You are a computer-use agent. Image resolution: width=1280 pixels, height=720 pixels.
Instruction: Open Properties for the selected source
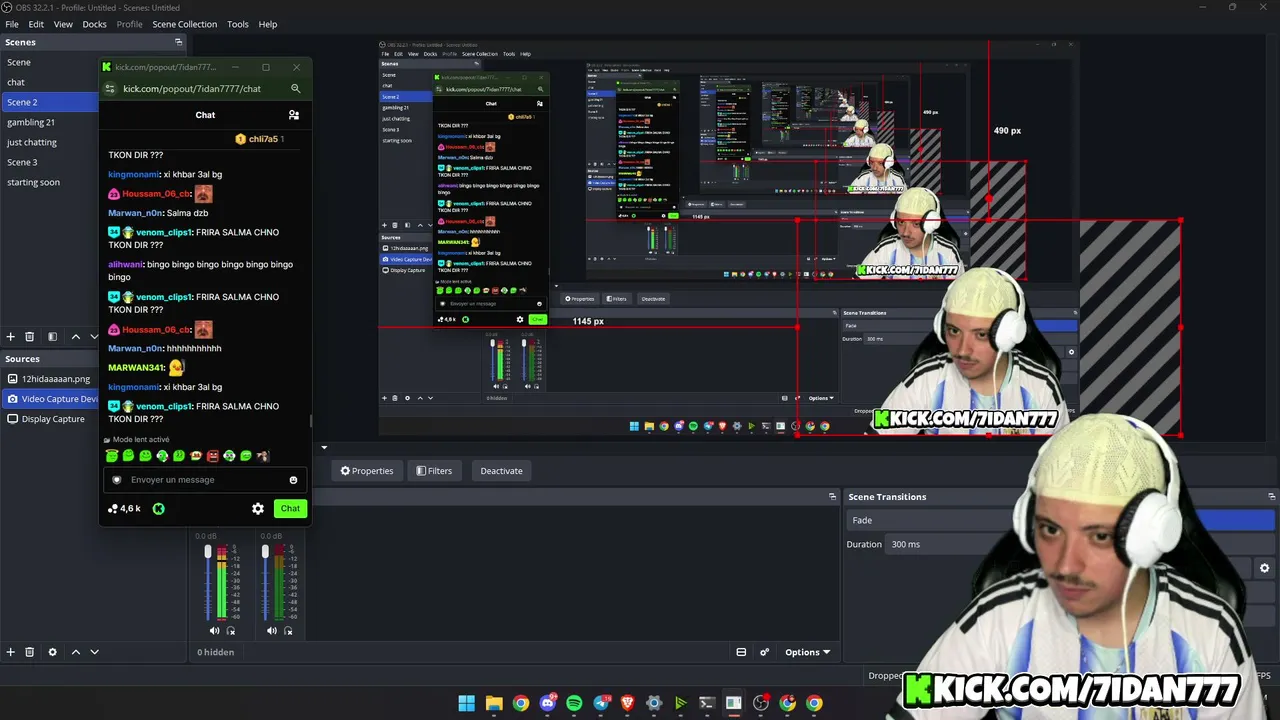click(367, 471)
